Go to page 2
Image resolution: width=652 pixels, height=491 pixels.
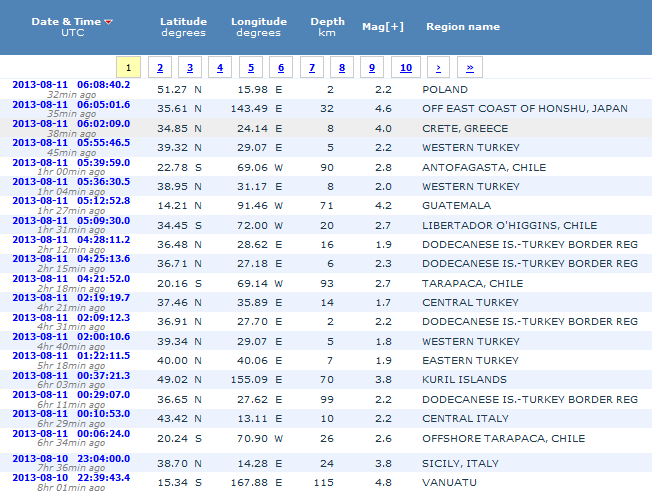[x=160, y=67]
